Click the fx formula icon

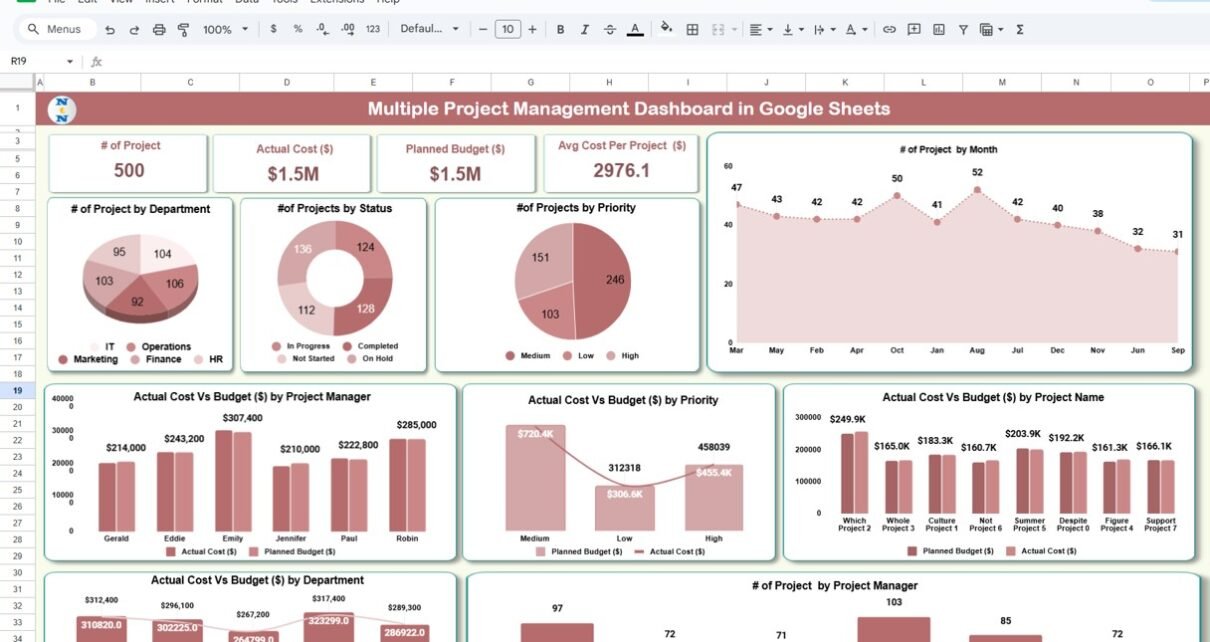[x=97, y=62]
